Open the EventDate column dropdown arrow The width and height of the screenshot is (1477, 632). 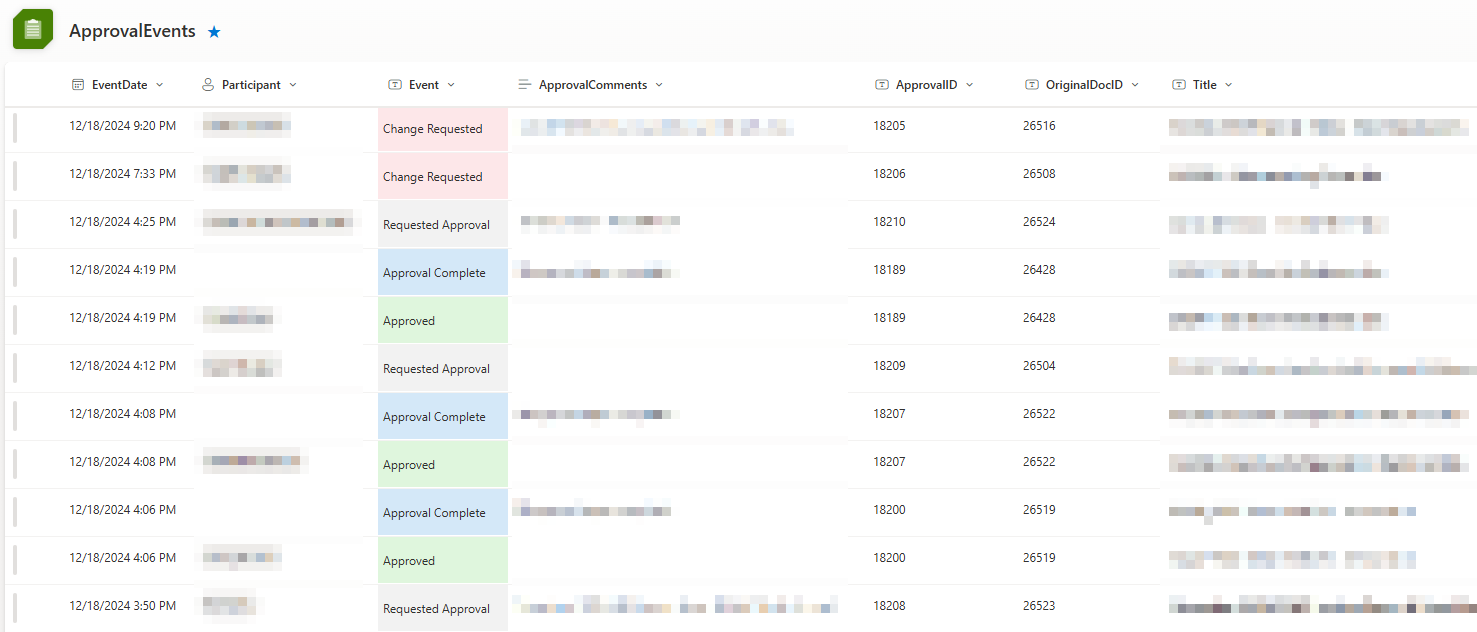160,85
